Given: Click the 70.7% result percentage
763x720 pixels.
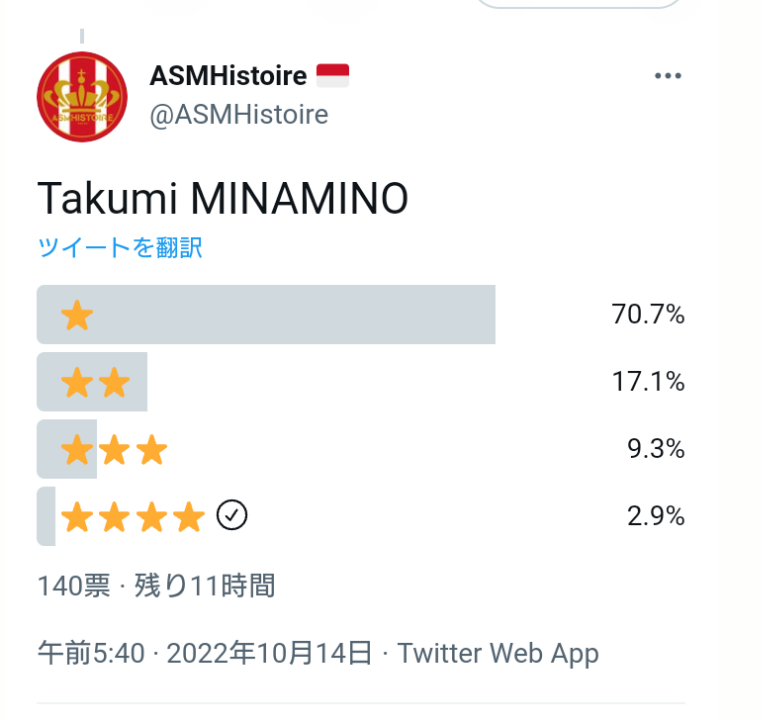Looking at the screenshot, I should point(648,314).
